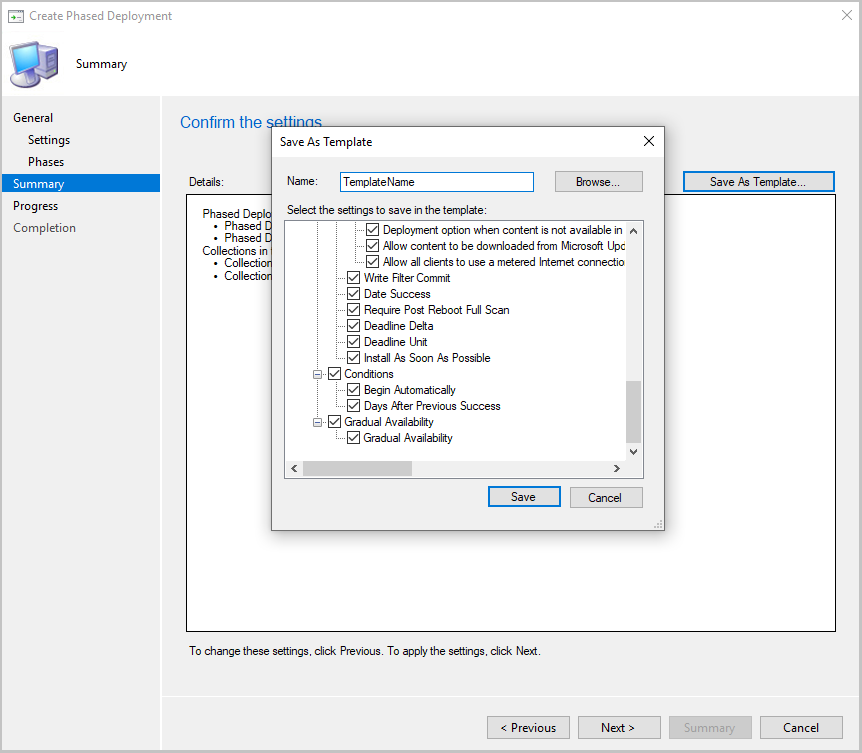Click scroll left arrow in settings tree
Viewport: 862px width, 753px height.
point(294,468)
